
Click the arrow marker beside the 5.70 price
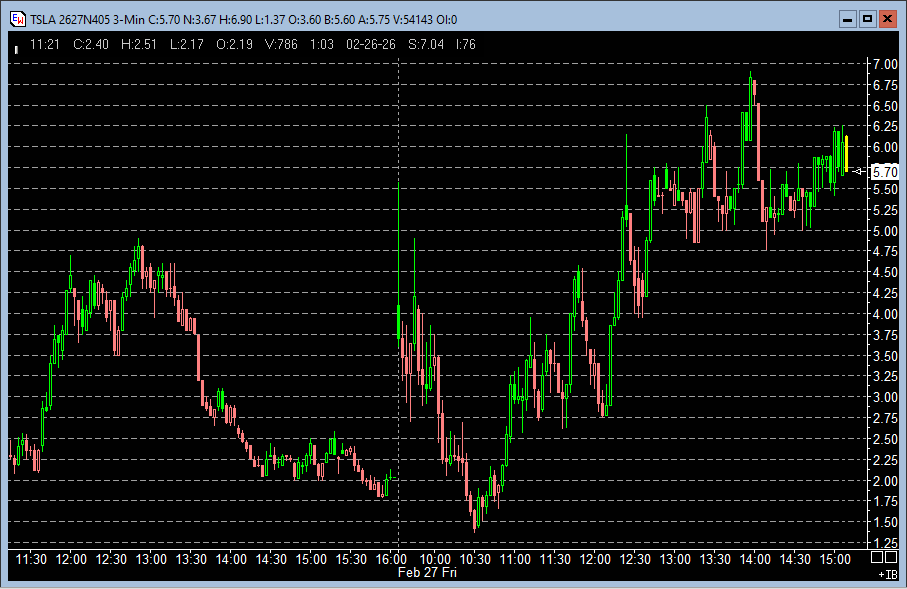858,171
